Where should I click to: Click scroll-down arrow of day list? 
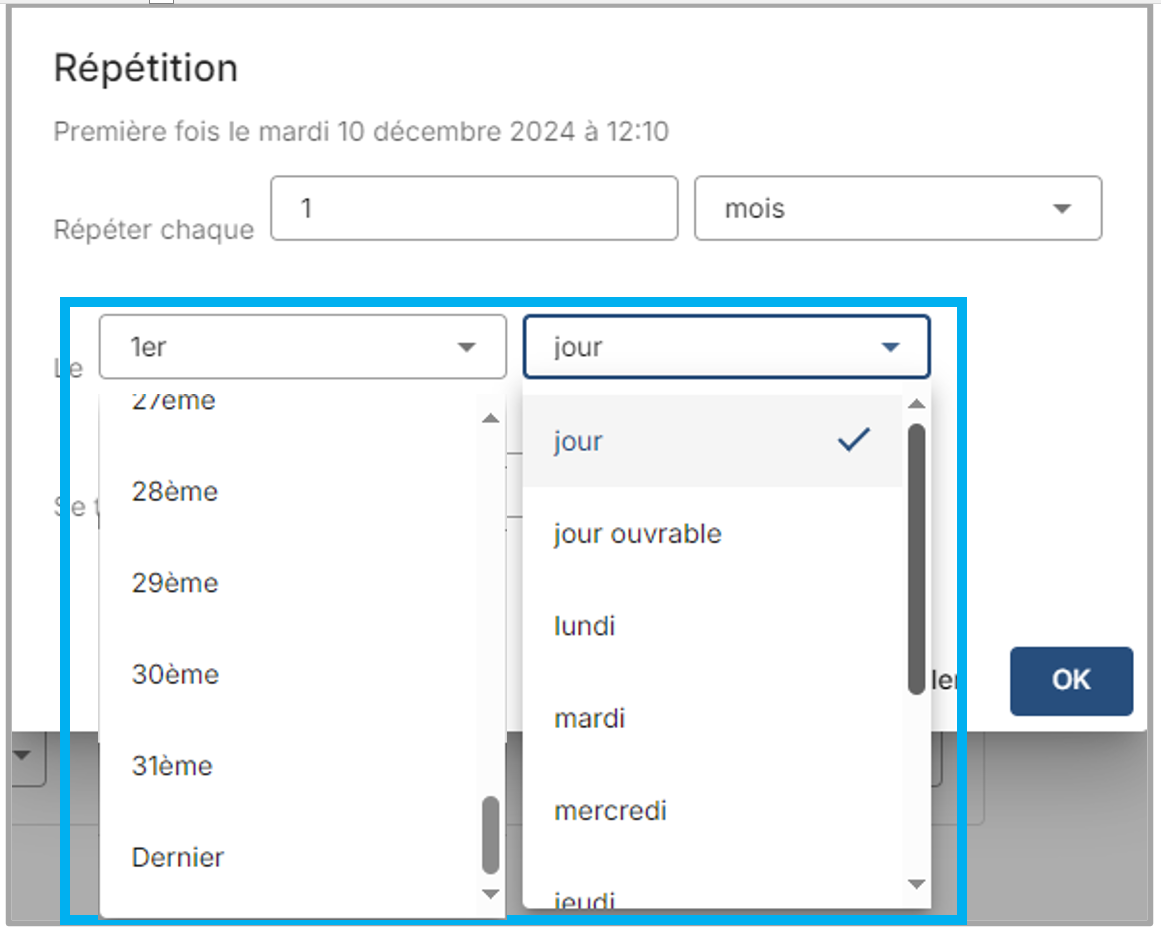tap(916, 883)
